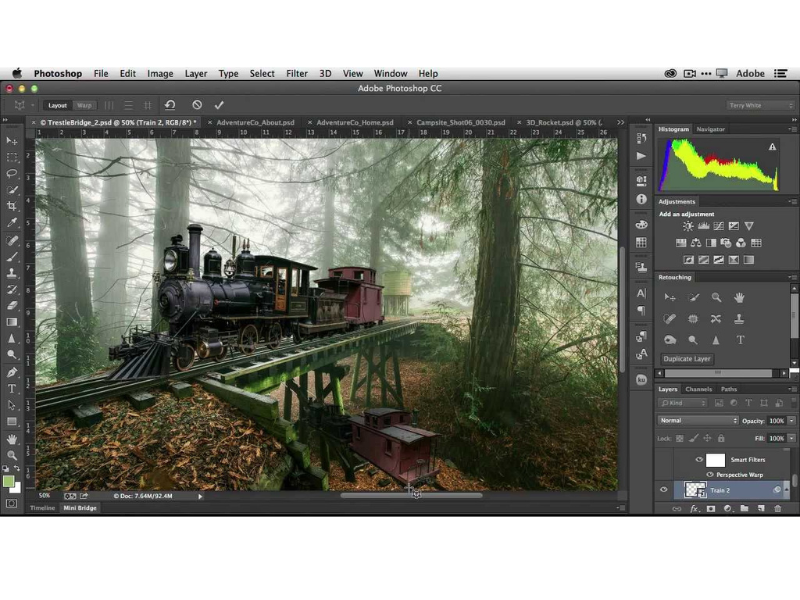
Task: Select the Crop tool
Action: [12, 205]
